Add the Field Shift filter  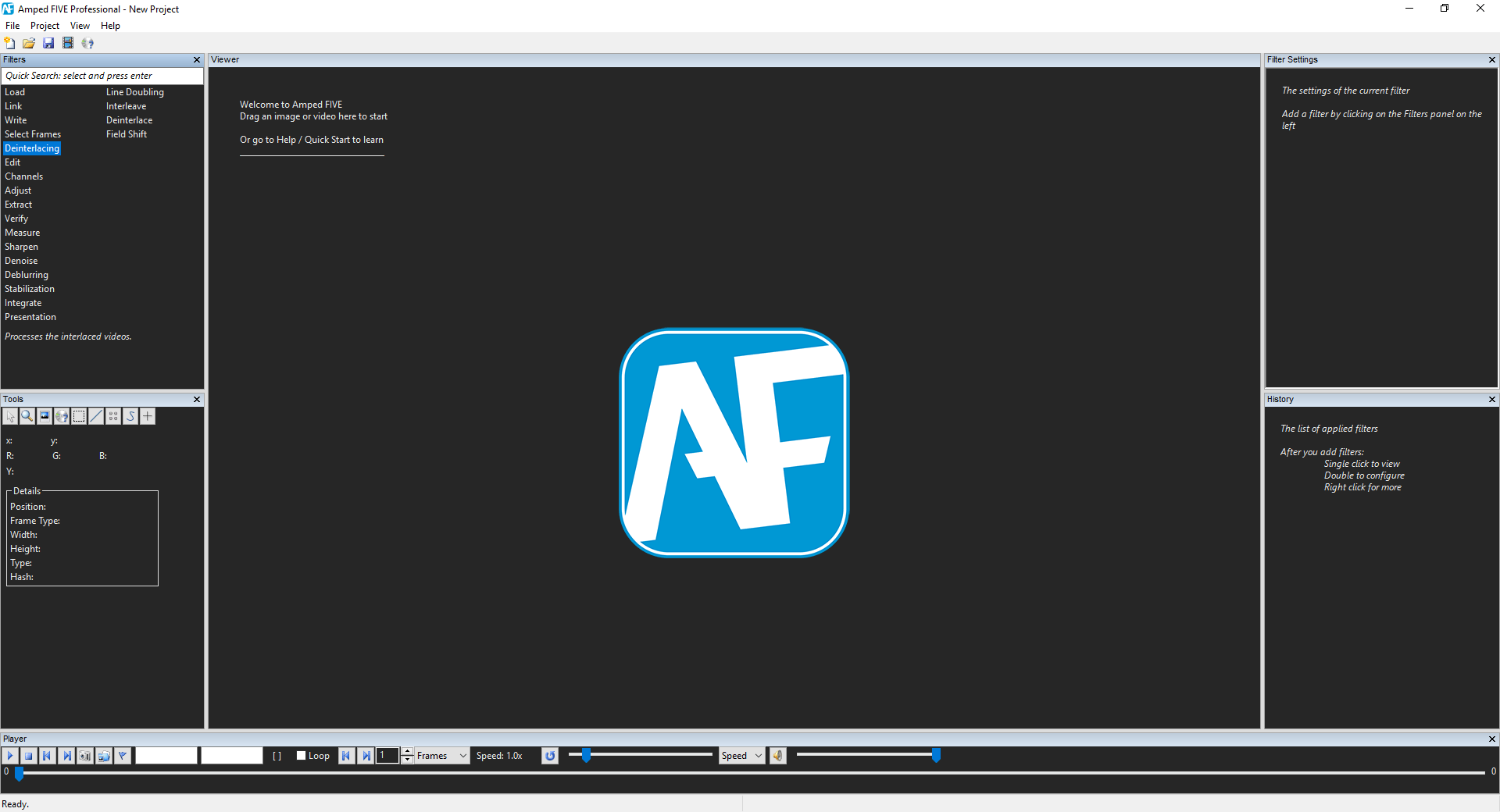127,134
